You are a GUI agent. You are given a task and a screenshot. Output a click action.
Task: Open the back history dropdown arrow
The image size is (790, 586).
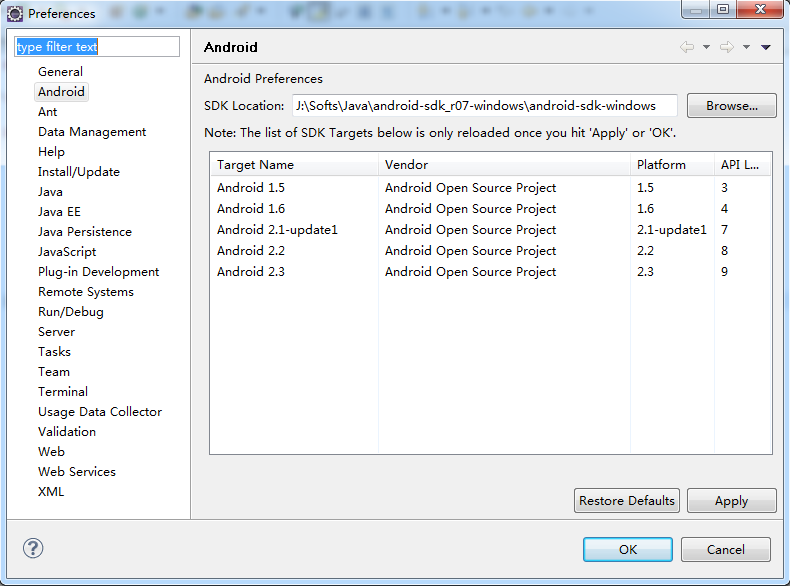706,47
